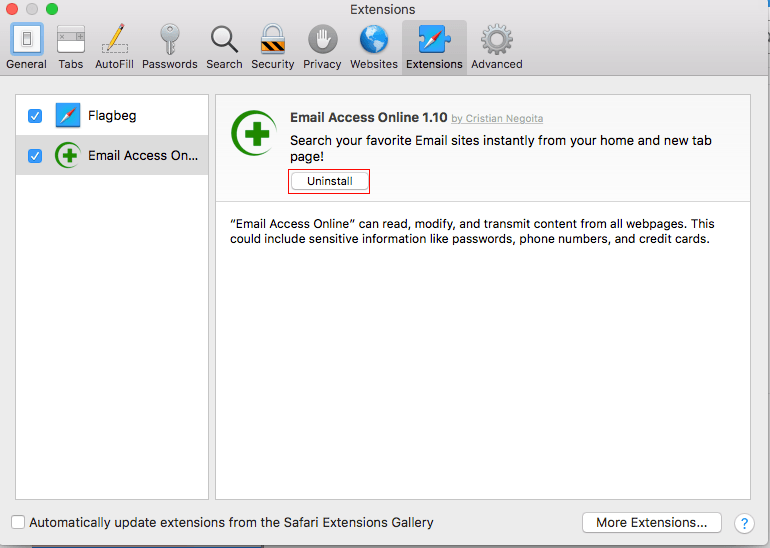Click the extension permissions warning text
Screen dimensions: 770x548
472,231
